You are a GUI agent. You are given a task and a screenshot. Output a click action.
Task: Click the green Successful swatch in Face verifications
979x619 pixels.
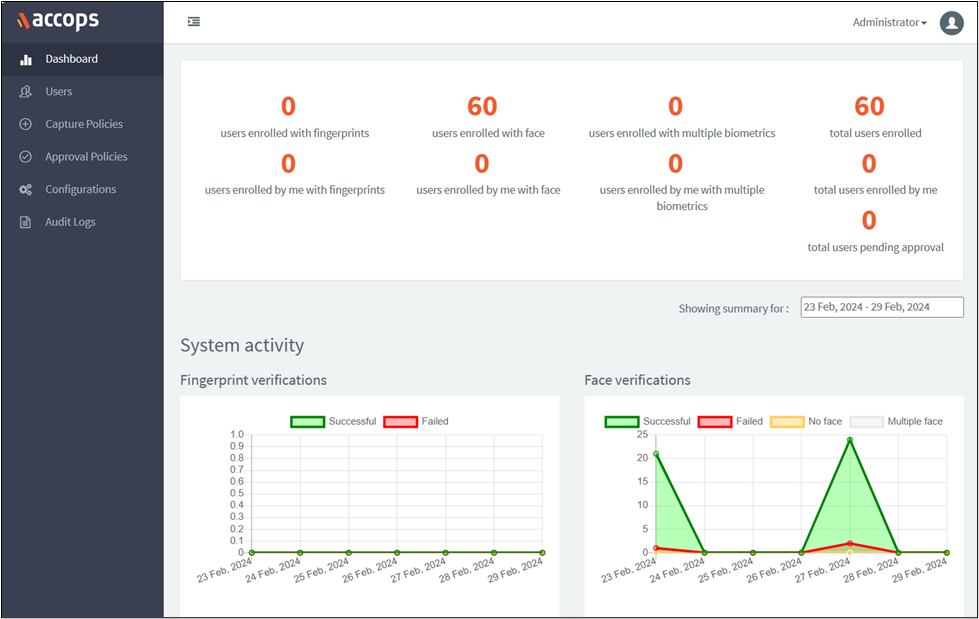pos(621,422)
